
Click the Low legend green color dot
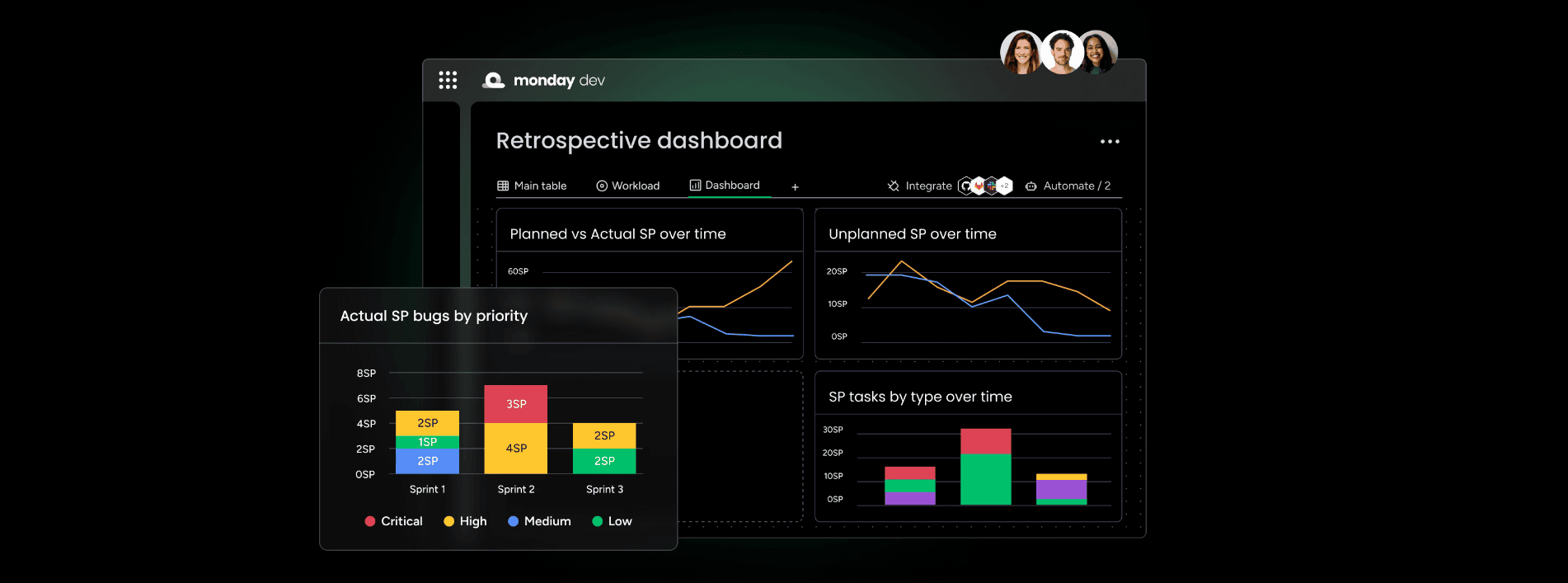click(x=598, y=521)
